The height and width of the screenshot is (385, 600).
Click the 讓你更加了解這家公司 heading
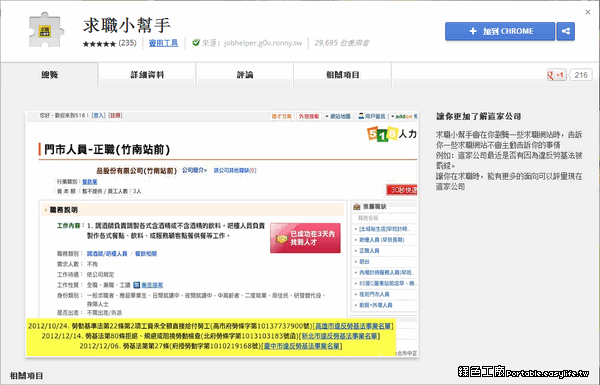coord(479,116)
